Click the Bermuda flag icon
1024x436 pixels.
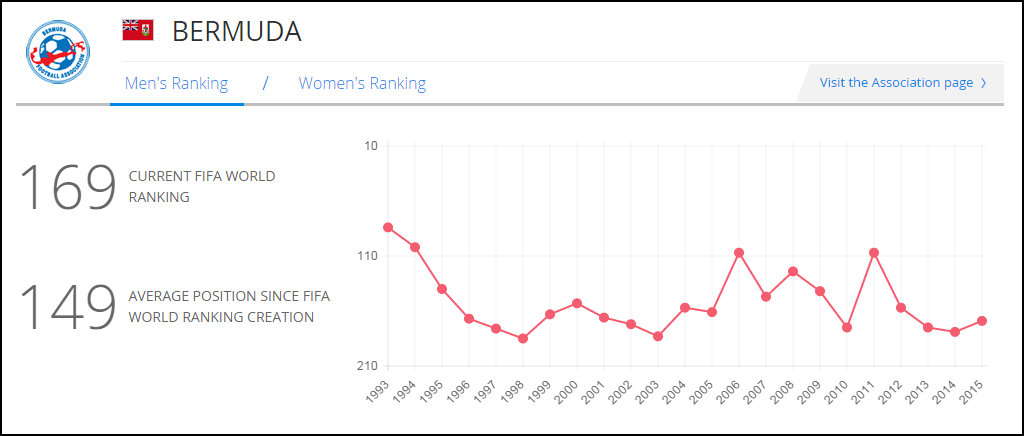pos(137,30)
